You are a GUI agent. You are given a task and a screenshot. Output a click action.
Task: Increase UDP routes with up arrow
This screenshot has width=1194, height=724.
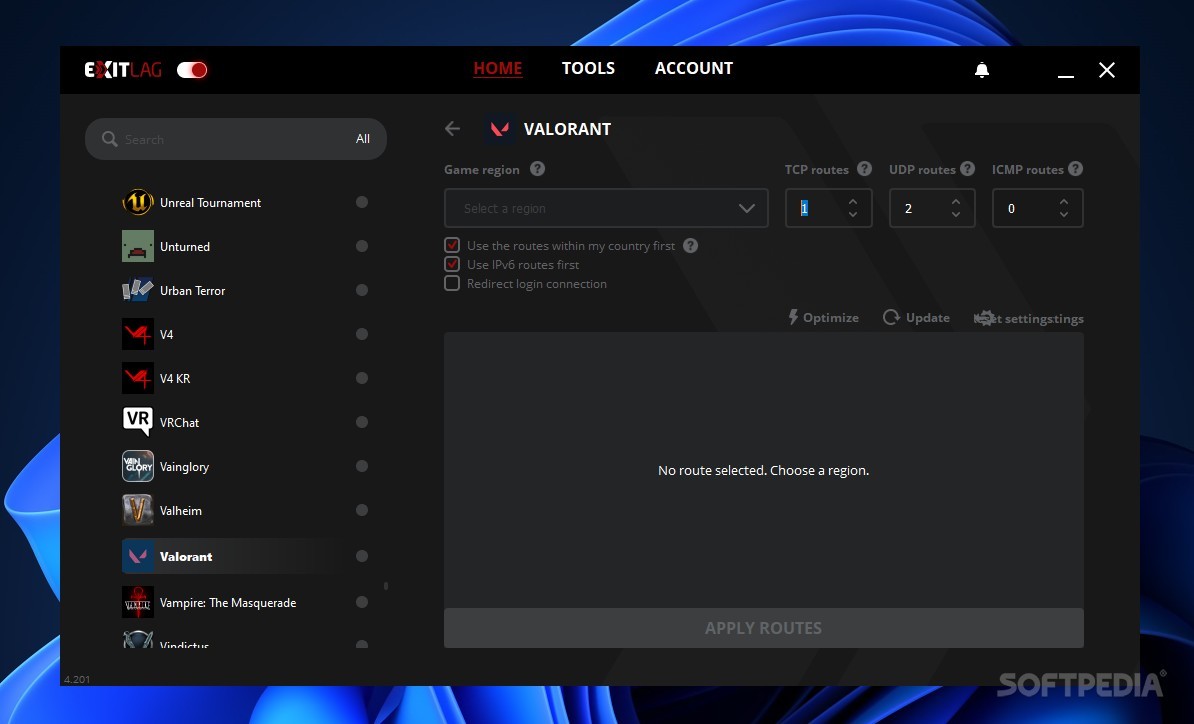(956, 202)
